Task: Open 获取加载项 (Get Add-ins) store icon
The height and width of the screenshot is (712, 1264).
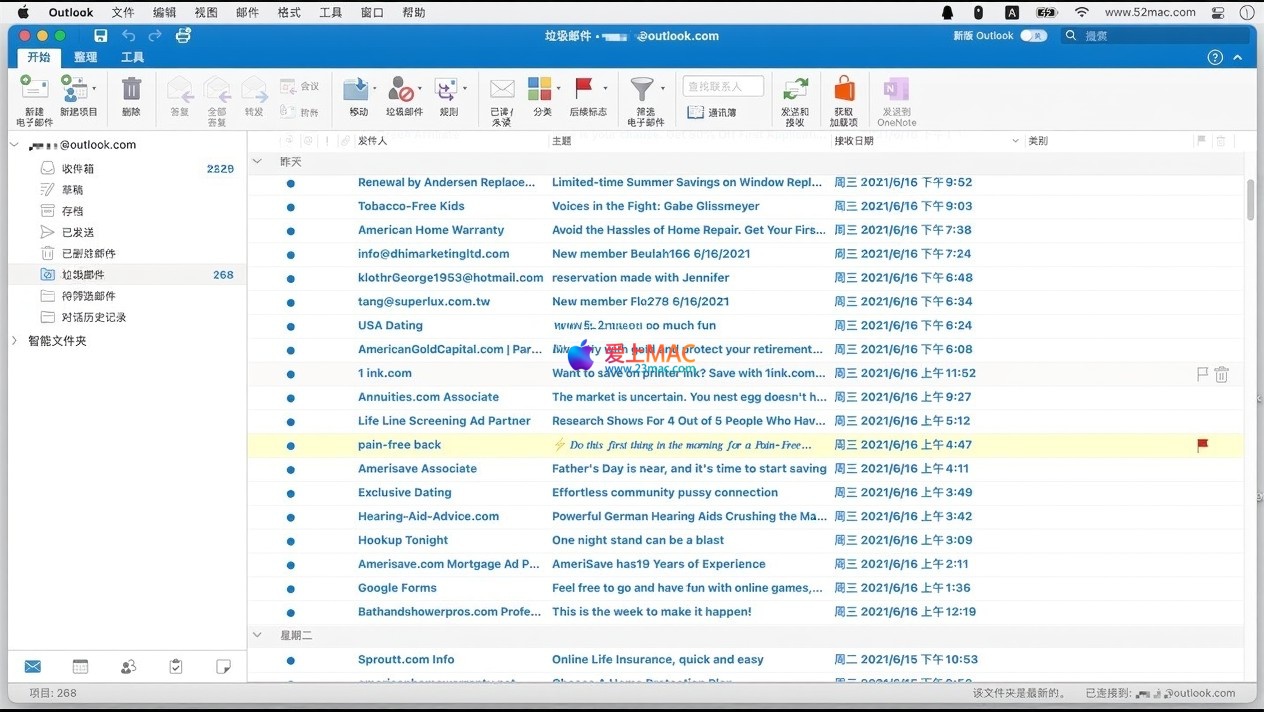Action: point(844,91)
